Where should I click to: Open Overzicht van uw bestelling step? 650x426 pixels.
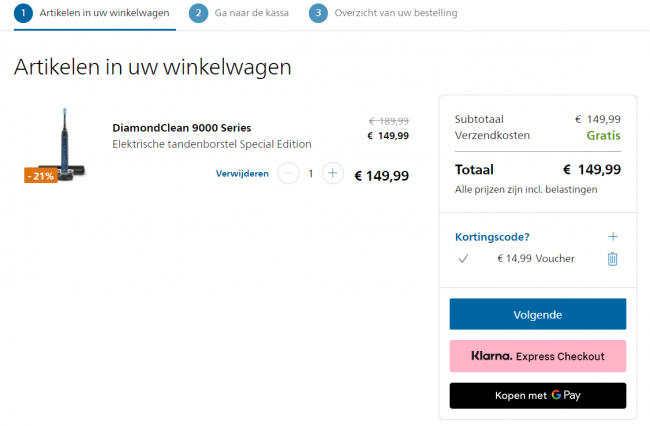tap(396, 13)
